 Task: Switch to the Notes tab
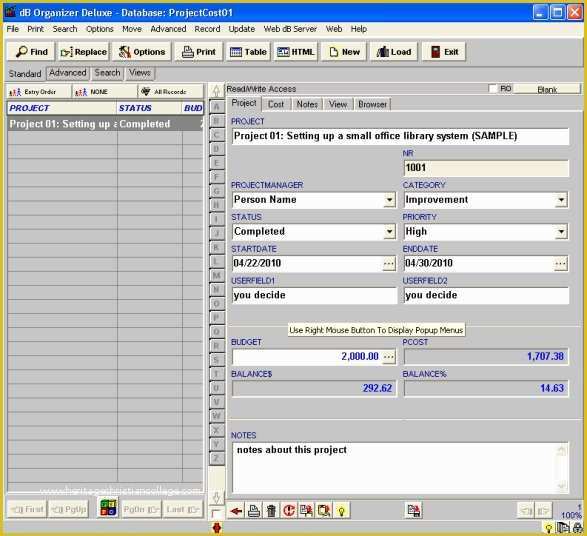[x=307, y=104]
